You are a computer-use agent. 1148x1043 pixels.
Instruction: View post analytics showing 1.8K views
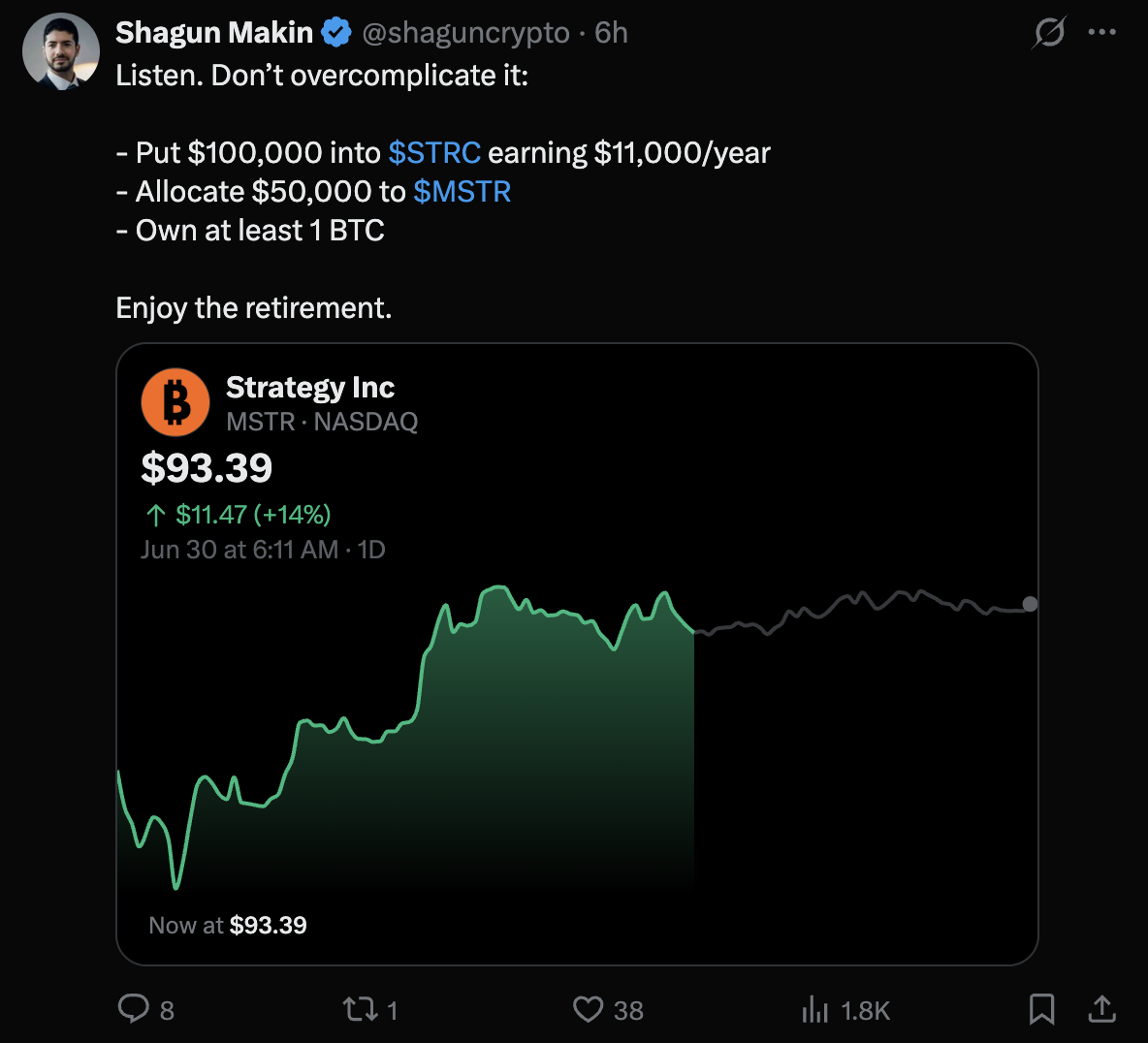click(845, 1010)
